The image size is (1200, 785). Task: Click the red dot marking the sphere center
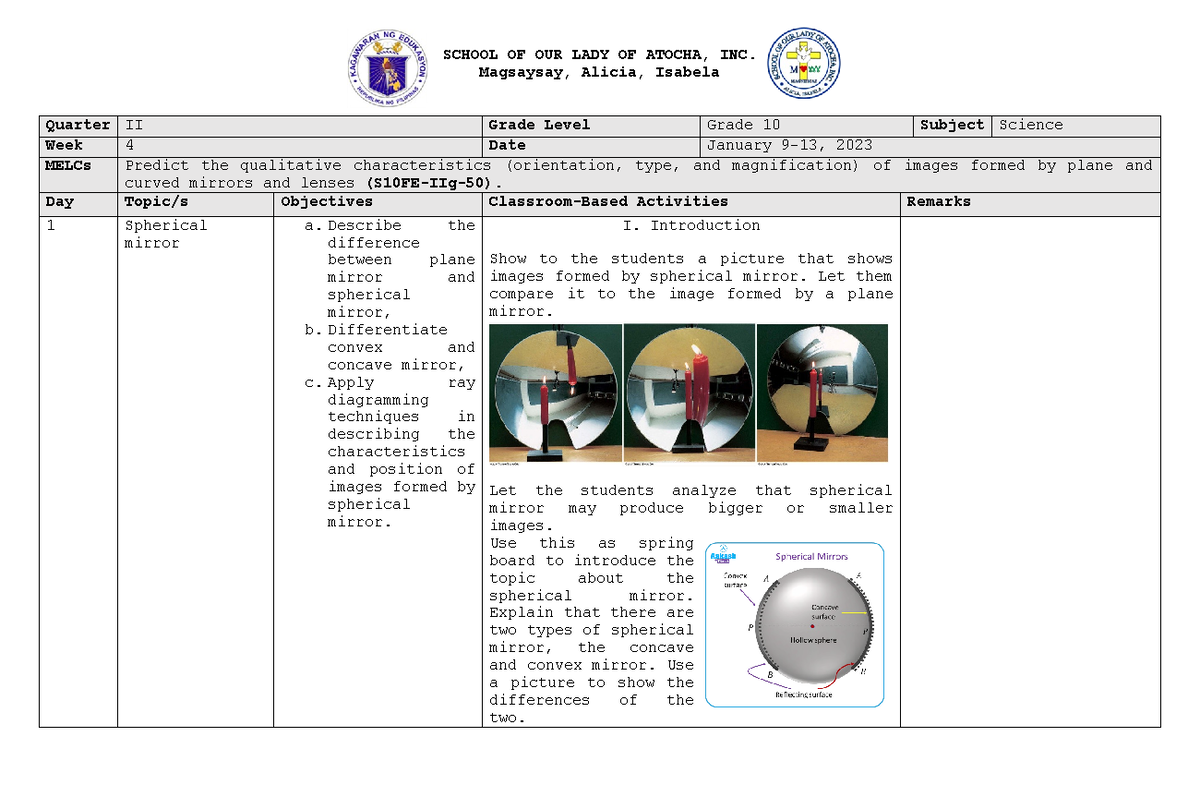(813, 626)
